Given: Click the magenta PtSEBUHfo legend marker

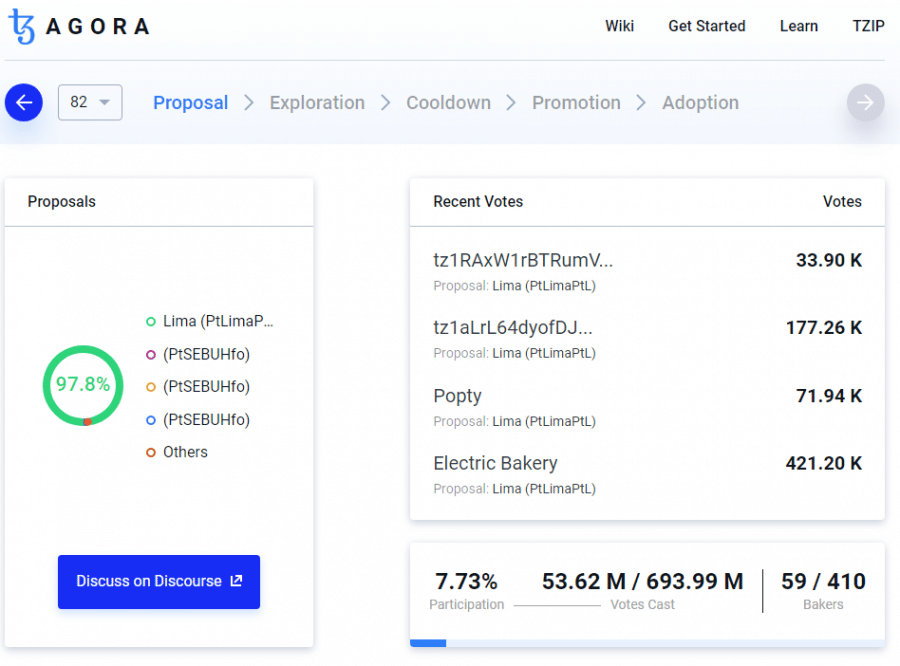Looking at the screenshot, I should pos(151,355).
